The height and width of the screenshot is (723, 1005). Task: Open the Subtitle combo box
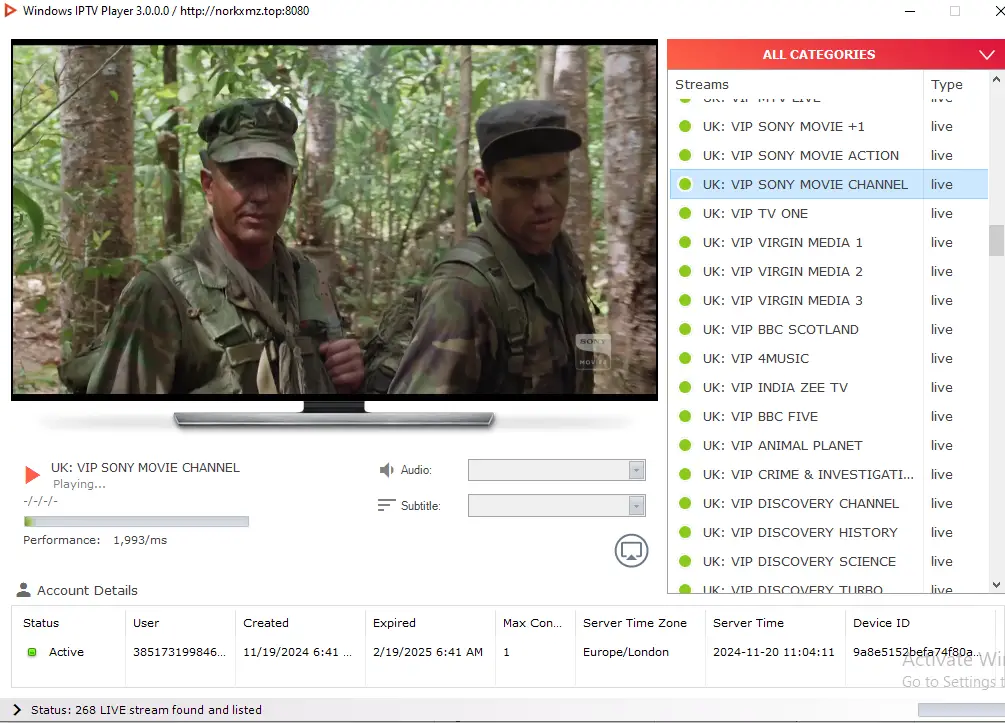coord(556,506)
